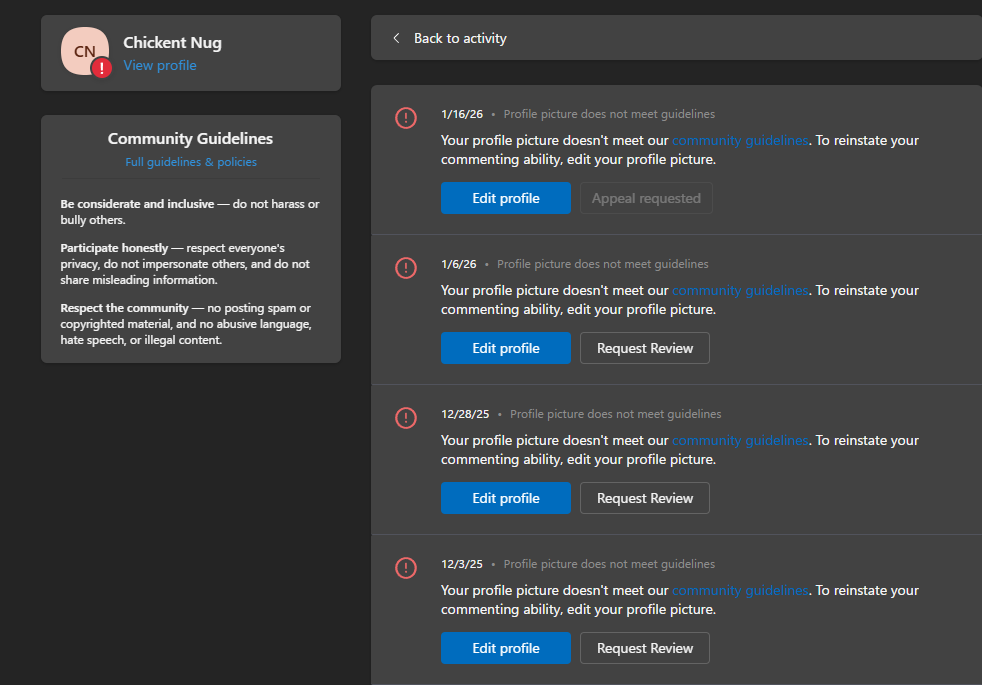The width and height of the screenshot is (982, 685).
Task: Click the 1/6/26 date text
Action: point(459,264)
